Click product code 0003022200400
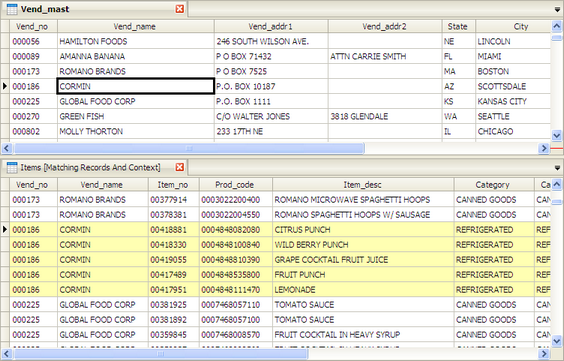The height and width of the screenshot is (361, 564). (236, 200)
